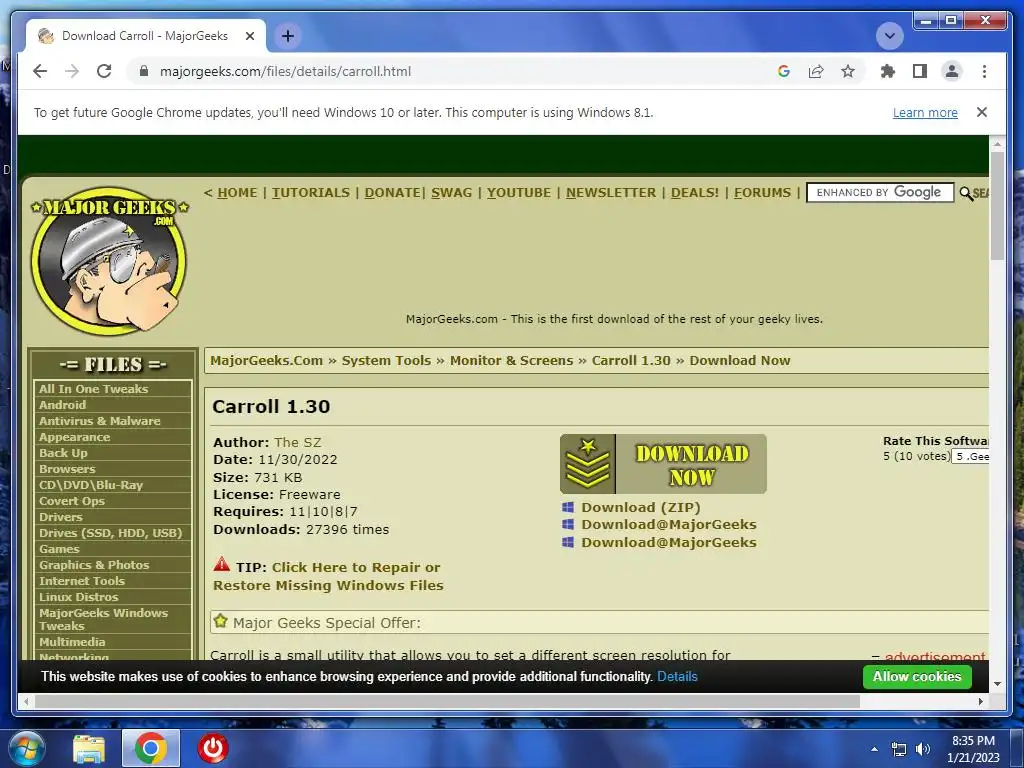The image size is (1024, 768).
Task: Open Chrome three-dot menu
Action: [x=984, y=71]
